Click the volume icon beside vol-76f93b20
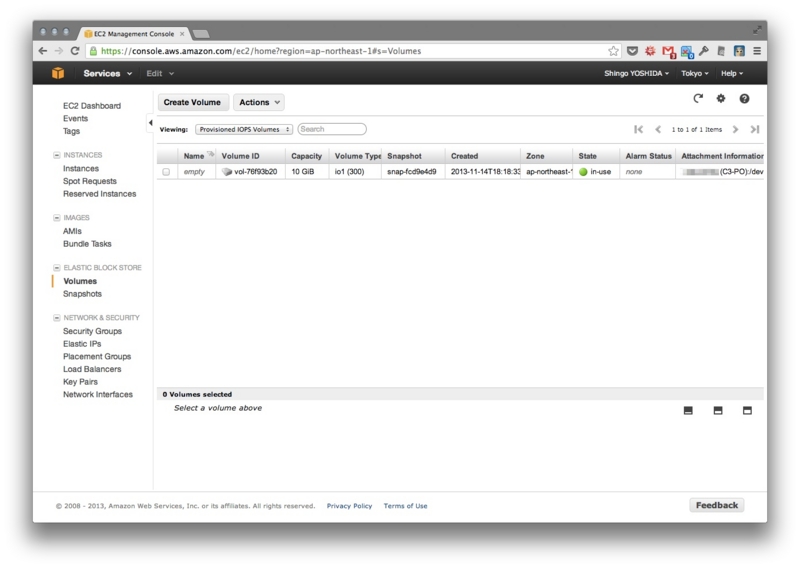800x568 pixels. click(x=227, y=172)
